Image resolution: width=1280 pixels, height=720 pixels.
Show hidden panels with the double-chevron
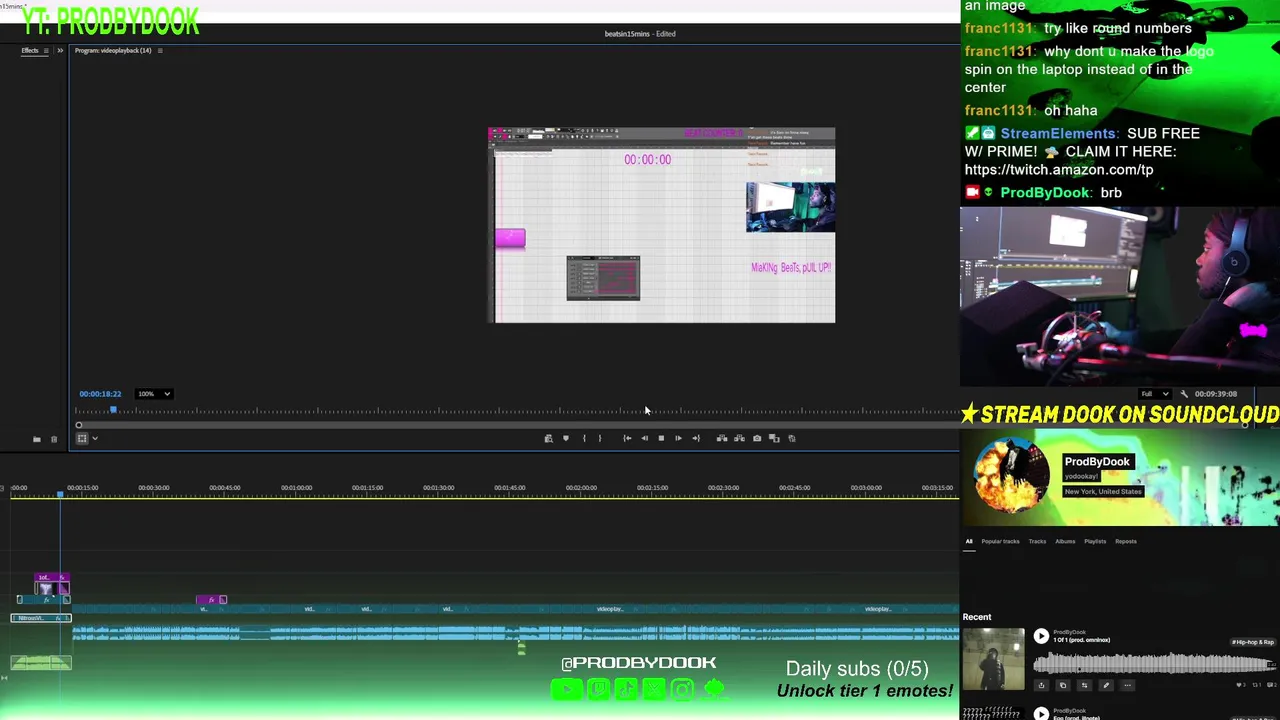(60, 50)
